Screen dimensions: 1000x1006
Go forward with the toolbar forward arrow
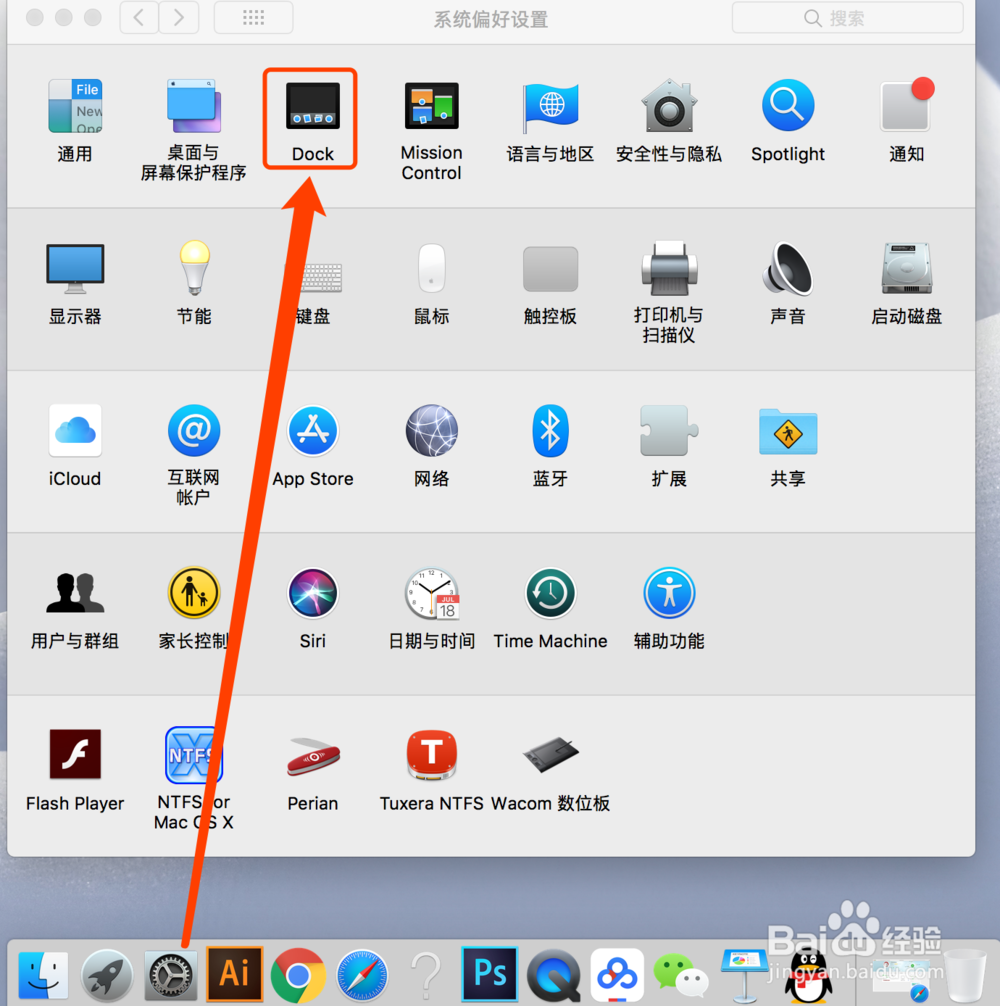point(179,17)
